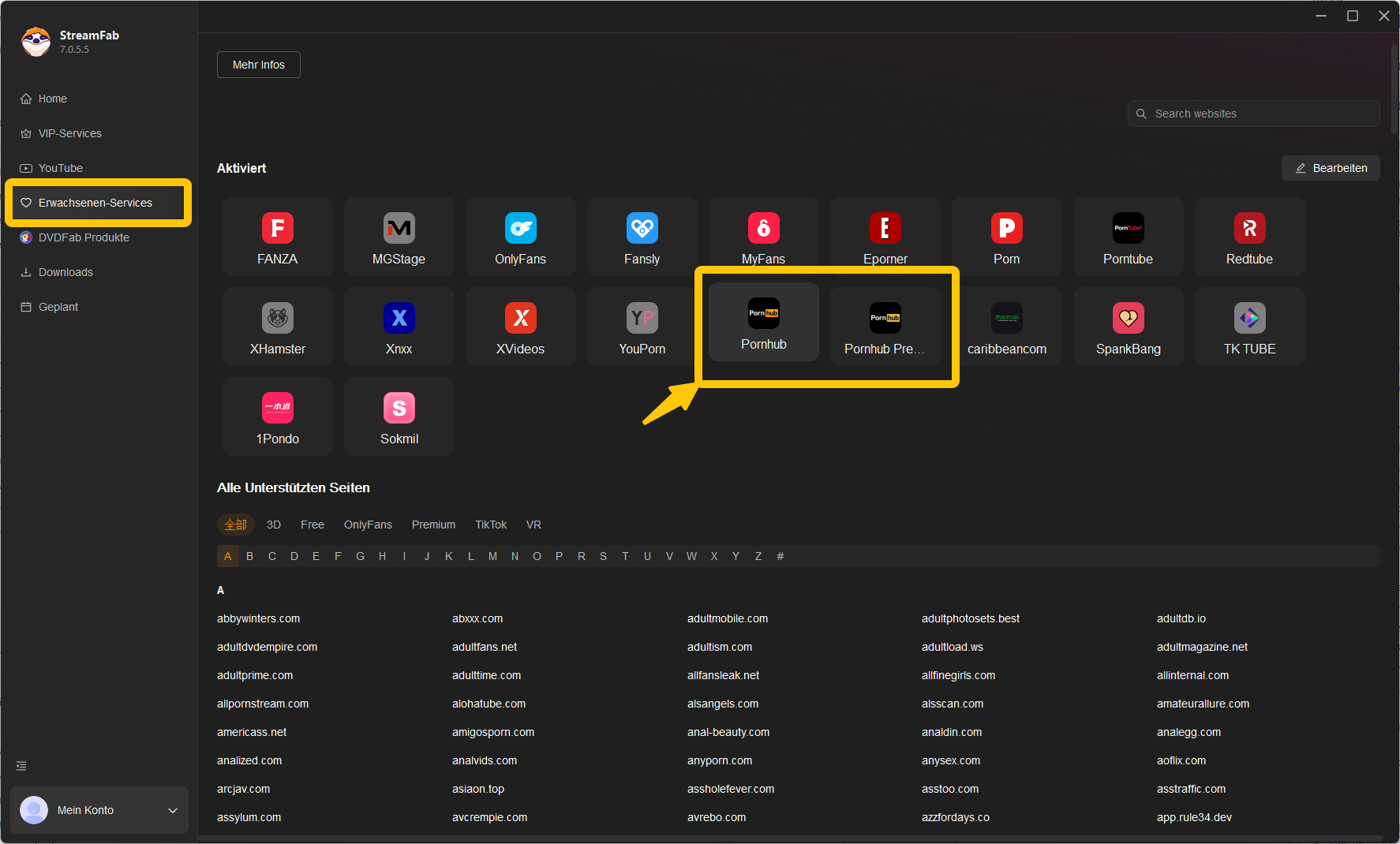Select the TK TUBE service icon

[x=1249, y=318]
